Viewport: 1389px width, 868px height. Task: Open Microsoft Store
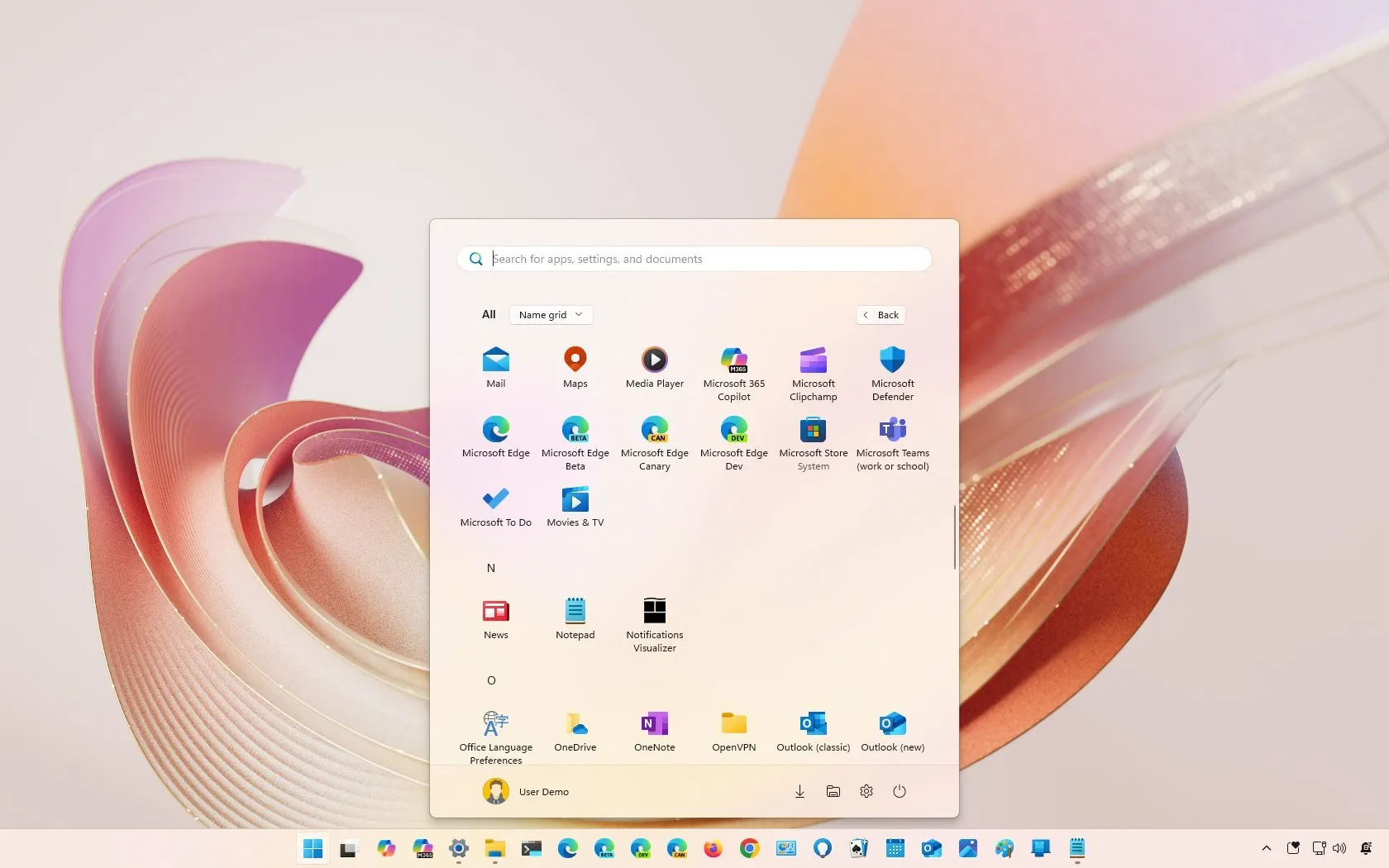813,443
